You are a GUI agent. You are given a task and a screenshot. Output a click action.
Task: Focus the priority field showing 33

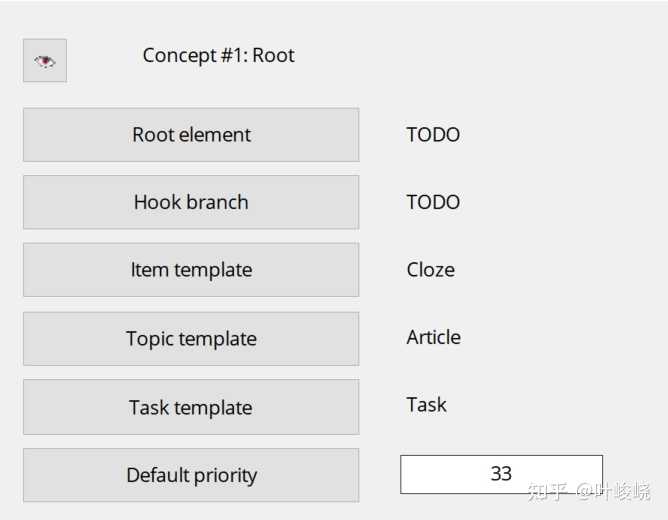click(501, 474)
